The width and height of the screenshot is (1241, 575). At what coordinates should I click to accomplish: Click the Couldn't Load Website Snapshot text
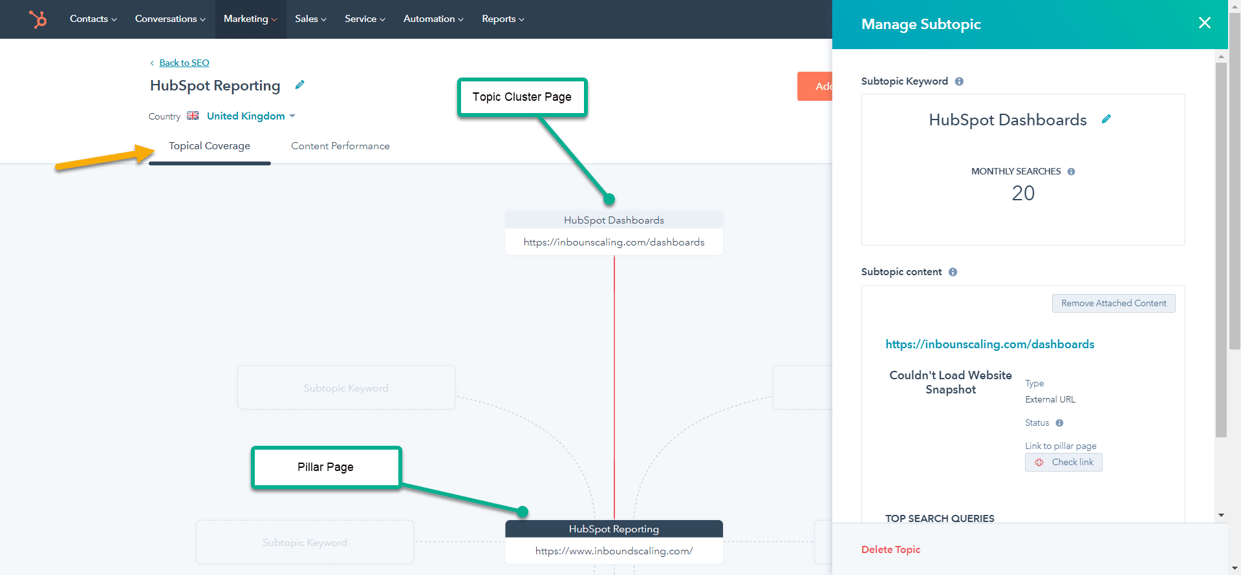click(x=950, y=383)
